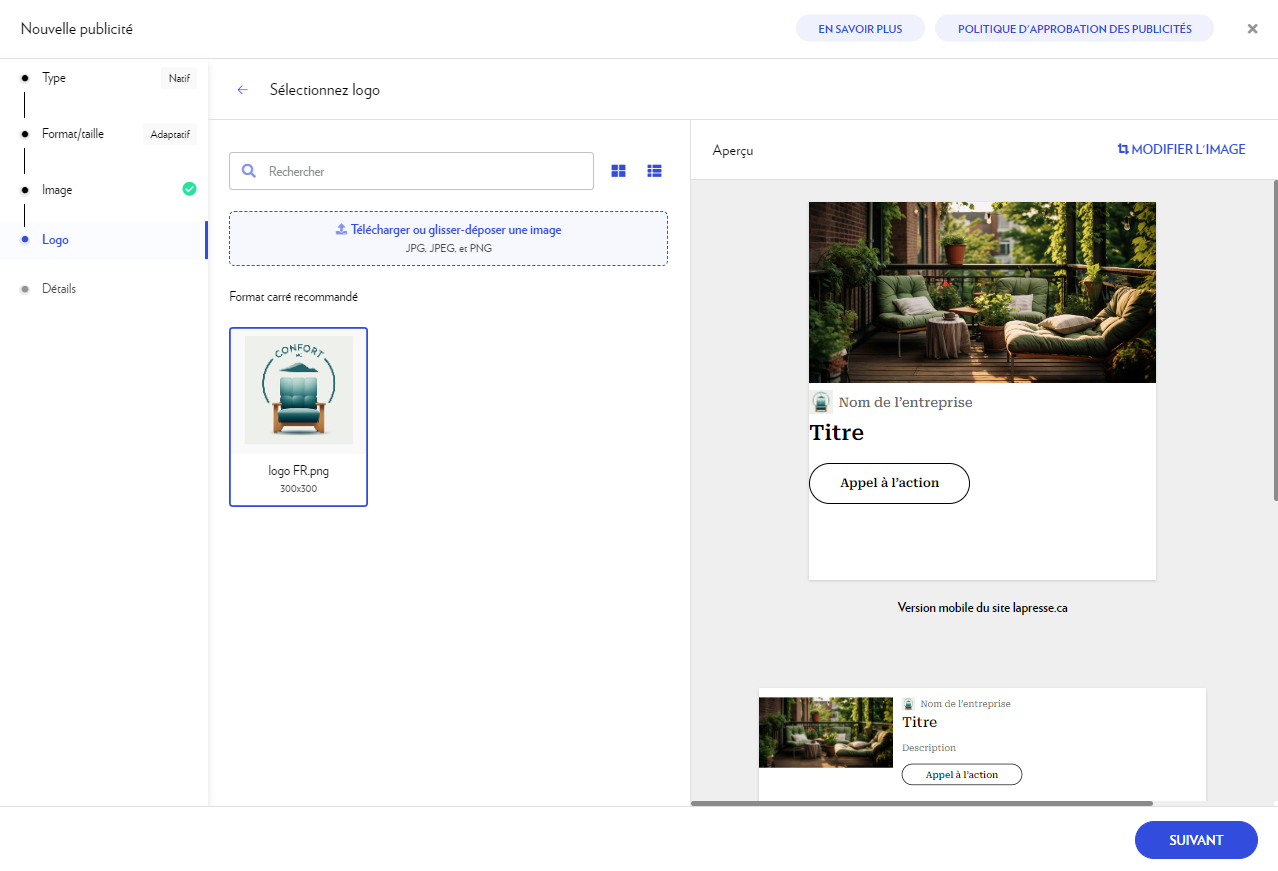Image resolution: width=1278 pixels, height=871 pixels.
Task: Close the Nouvelle publicité dialog
Action: [1252, 29]
